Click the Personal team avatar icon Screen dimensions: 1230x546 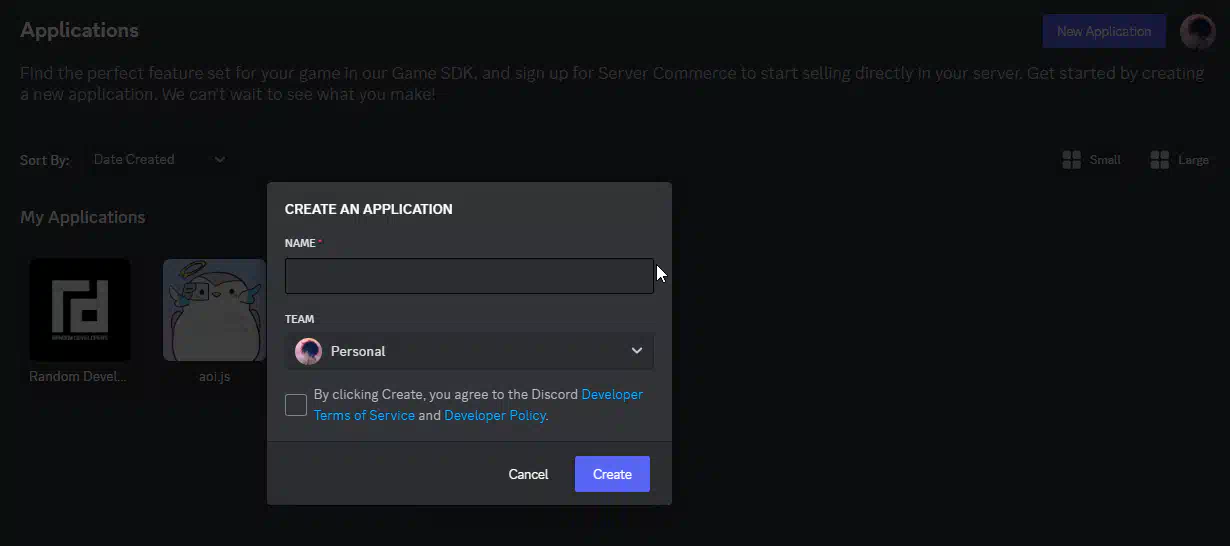click(x=308, y=351)
